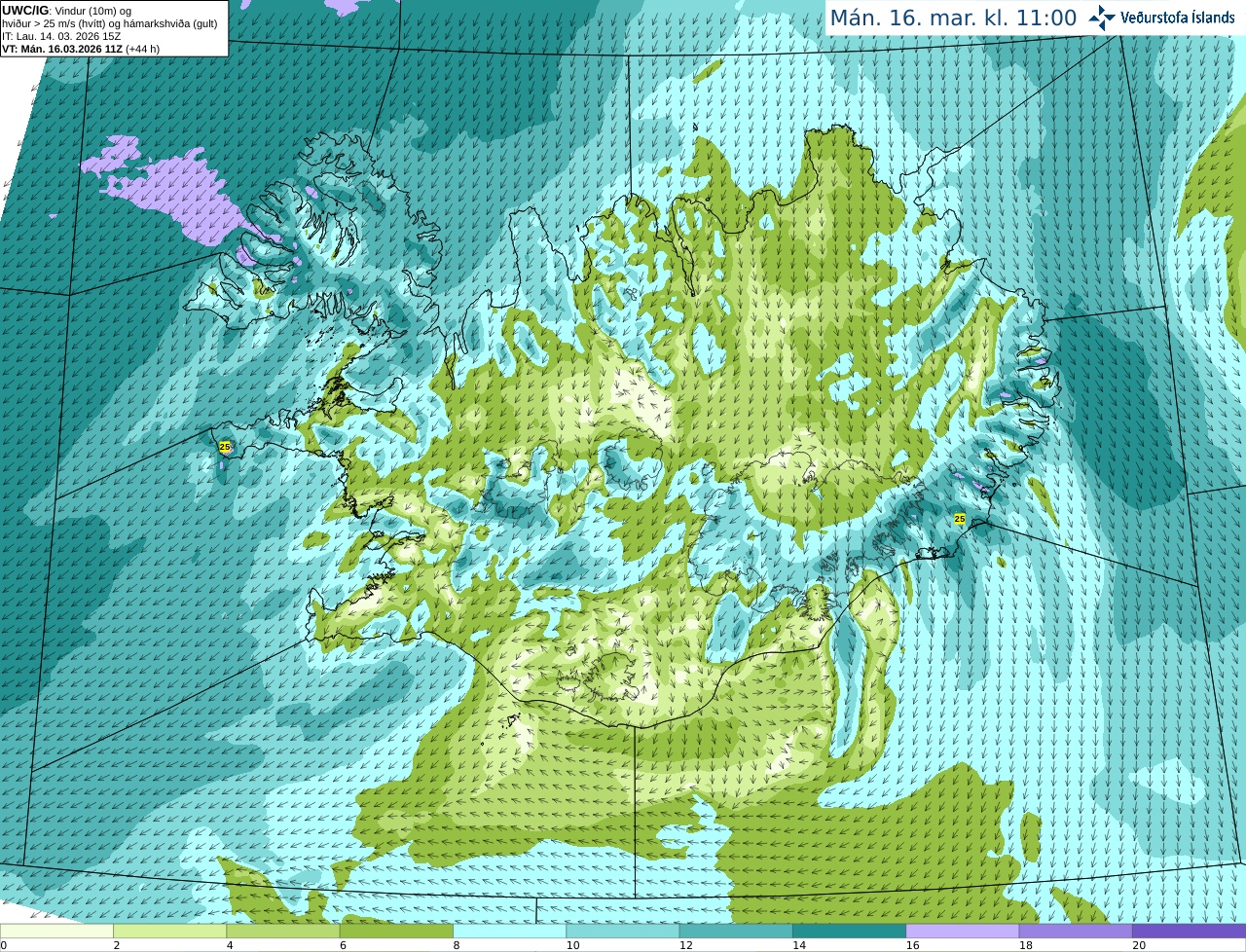Click the scale label '0'
1246x952 pixels.
(3, 945)
